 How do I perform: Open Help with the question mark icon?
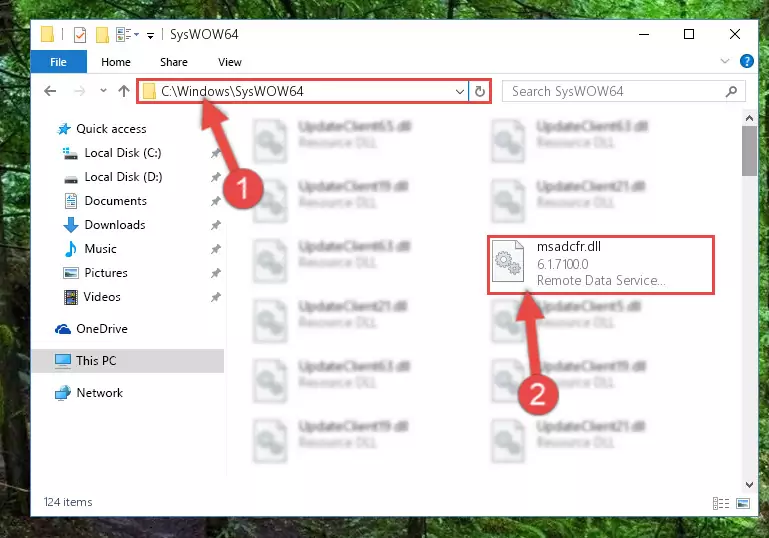(746, 61)
